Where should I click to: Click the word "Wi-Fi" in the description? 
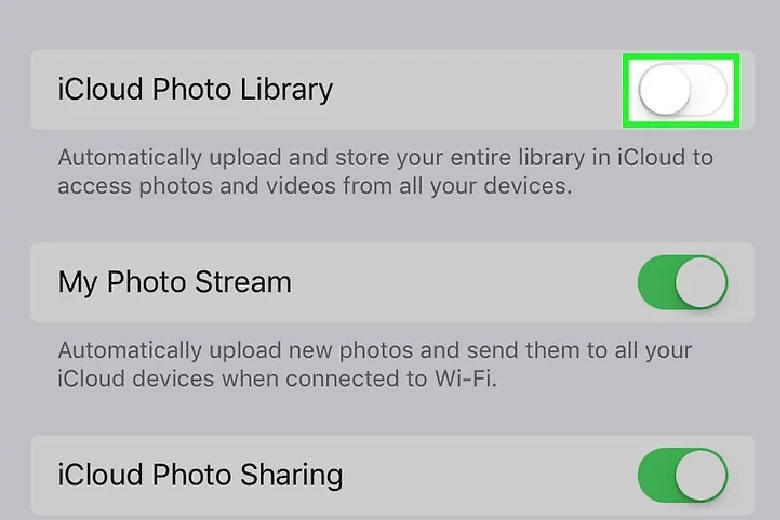coord(466,379)
